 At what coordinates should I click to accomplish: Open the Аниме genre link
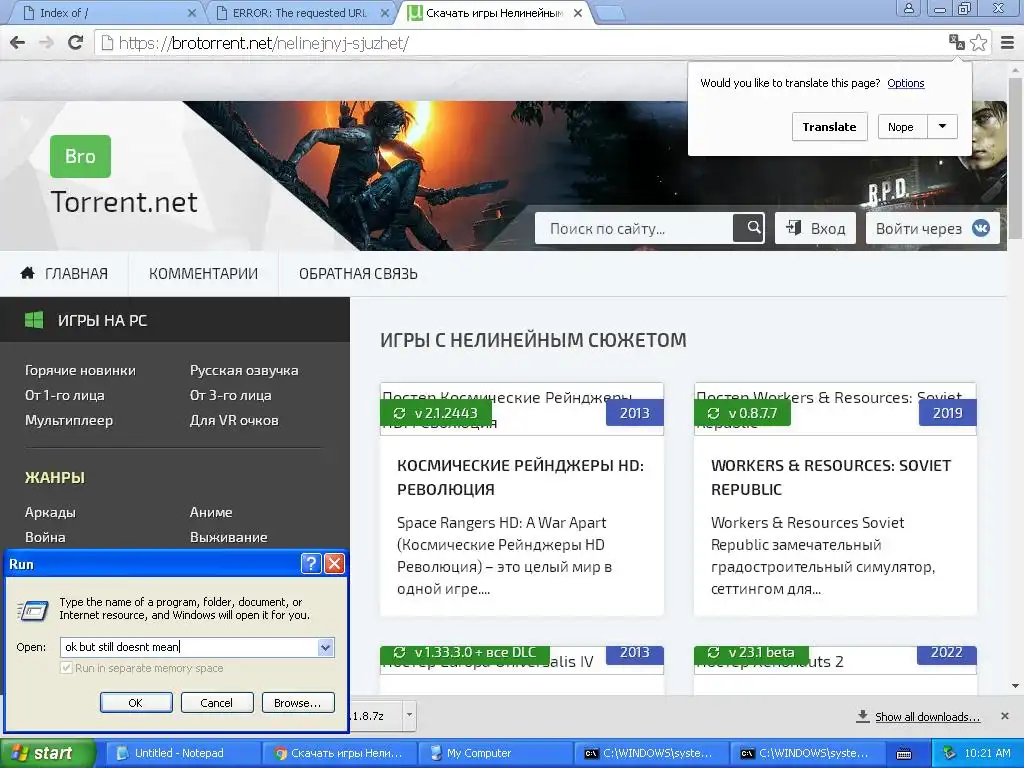(x=211, y=512)
